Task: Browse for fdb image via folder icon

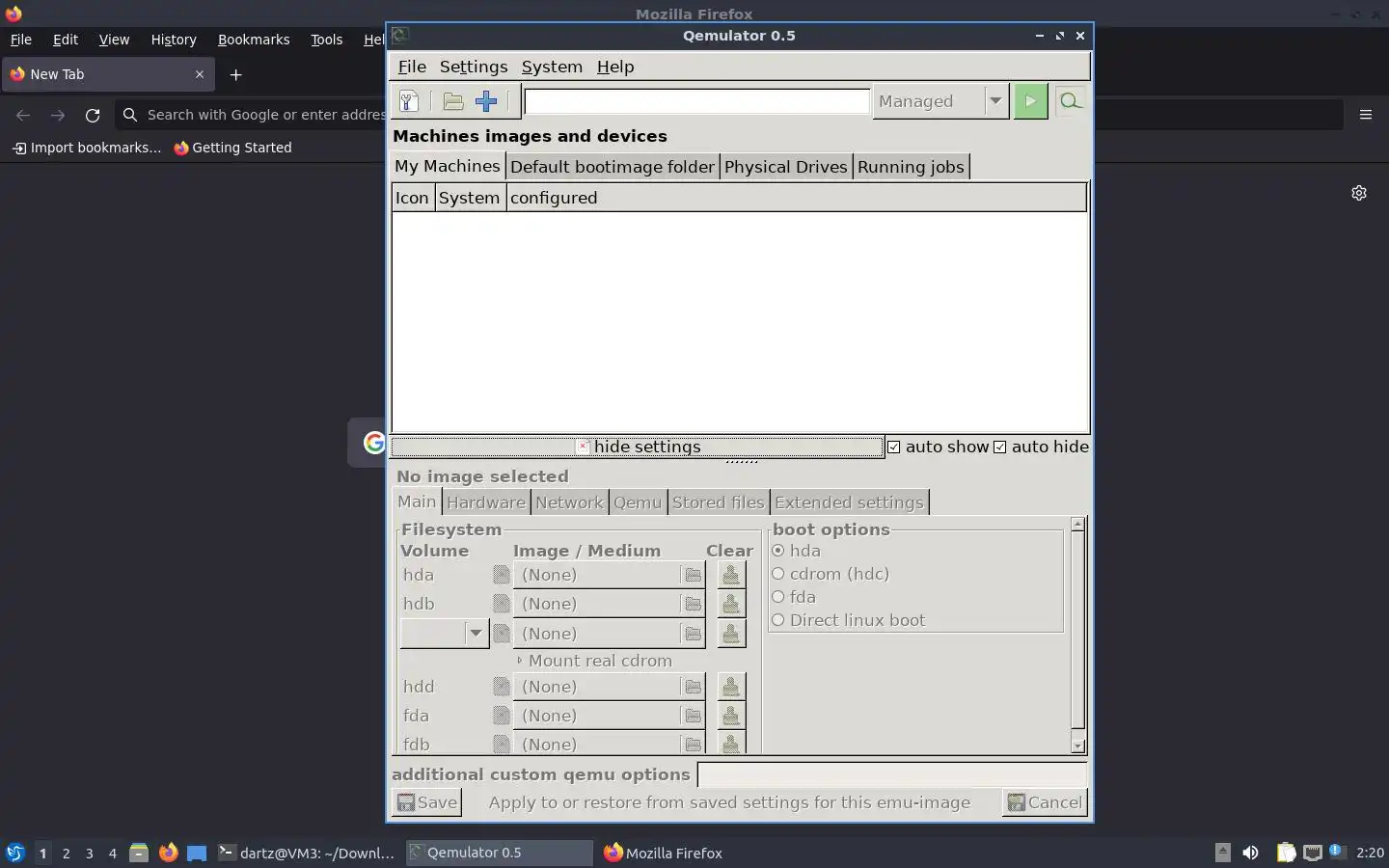Action: click(x=693, y=745)
